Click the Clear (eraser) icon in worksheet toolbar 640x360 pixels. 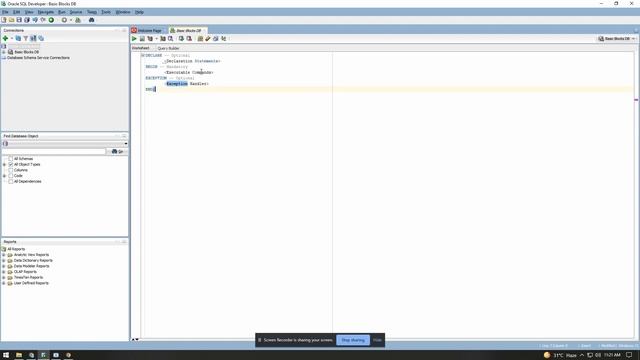pos(208,39)
